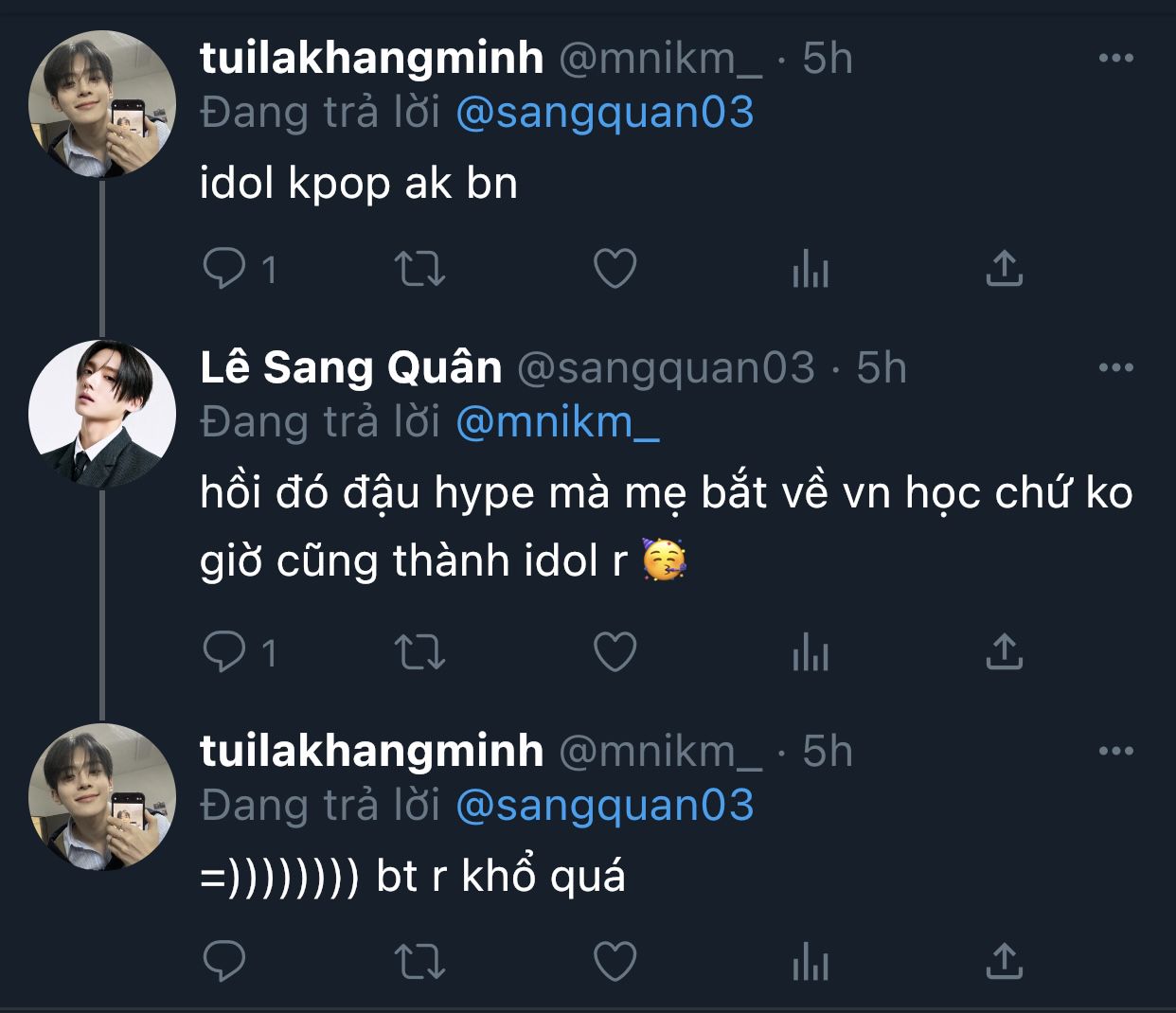Retweet the "idol kpop ak bn" tweet

tap(419, 269)
